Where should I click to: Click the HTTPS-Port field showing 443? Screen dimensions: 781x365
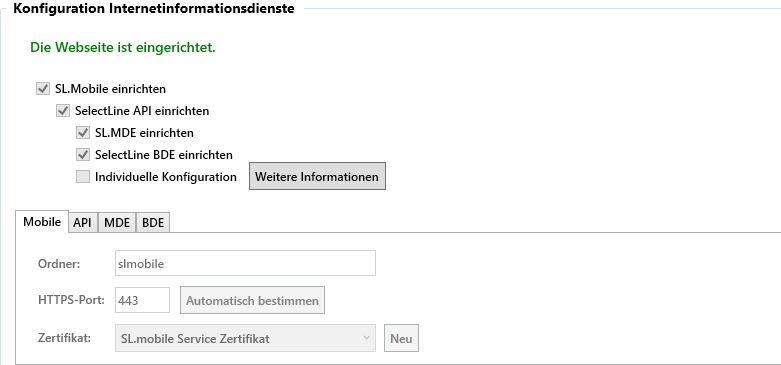(142, 300)
